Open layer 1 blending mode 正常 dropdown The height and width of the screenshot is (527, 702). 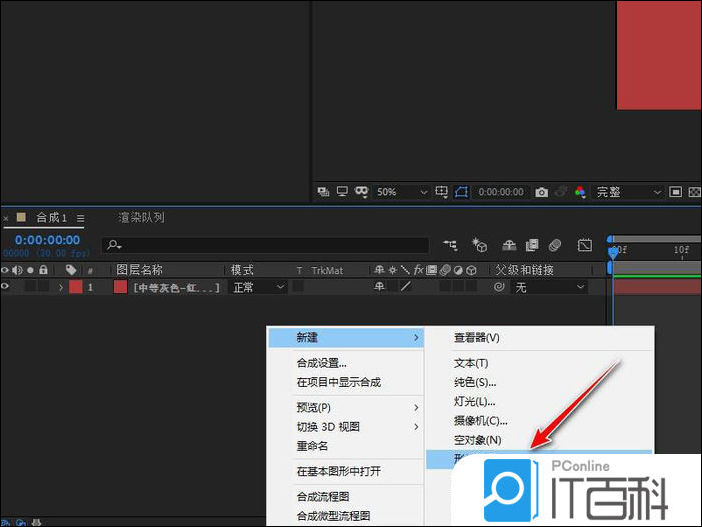(x=258, y=287)
